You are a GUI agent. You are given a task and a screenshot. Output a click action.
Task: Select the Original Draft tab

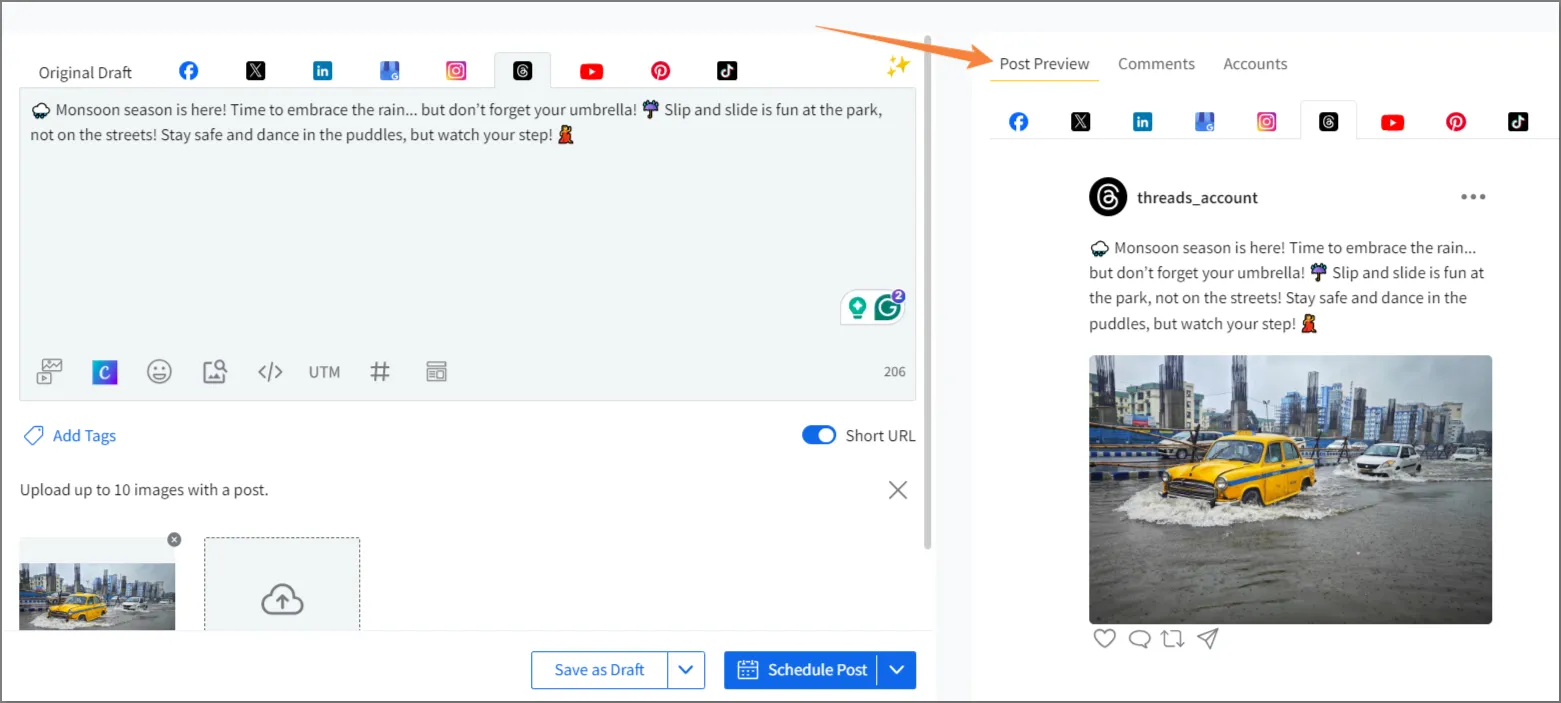(85, 72)
